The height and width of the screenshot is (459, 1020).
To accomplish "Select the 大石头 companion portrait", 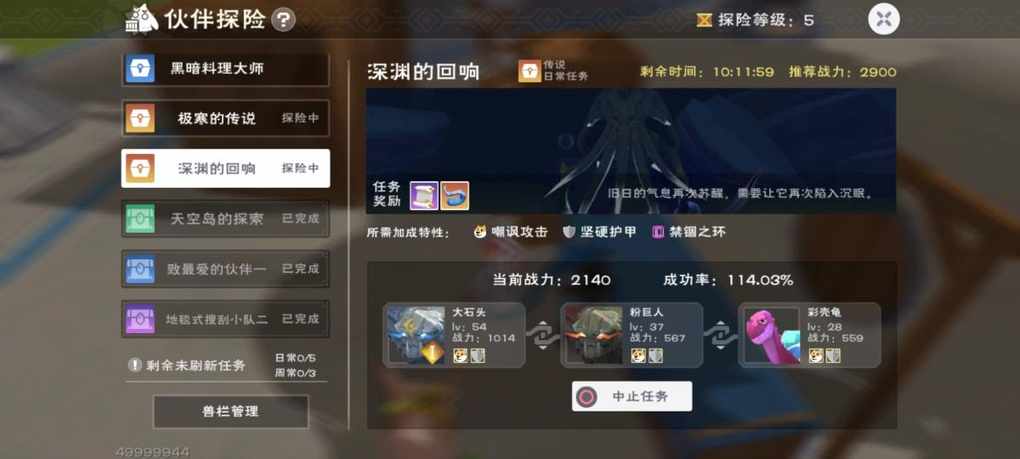I will point(416,335).
